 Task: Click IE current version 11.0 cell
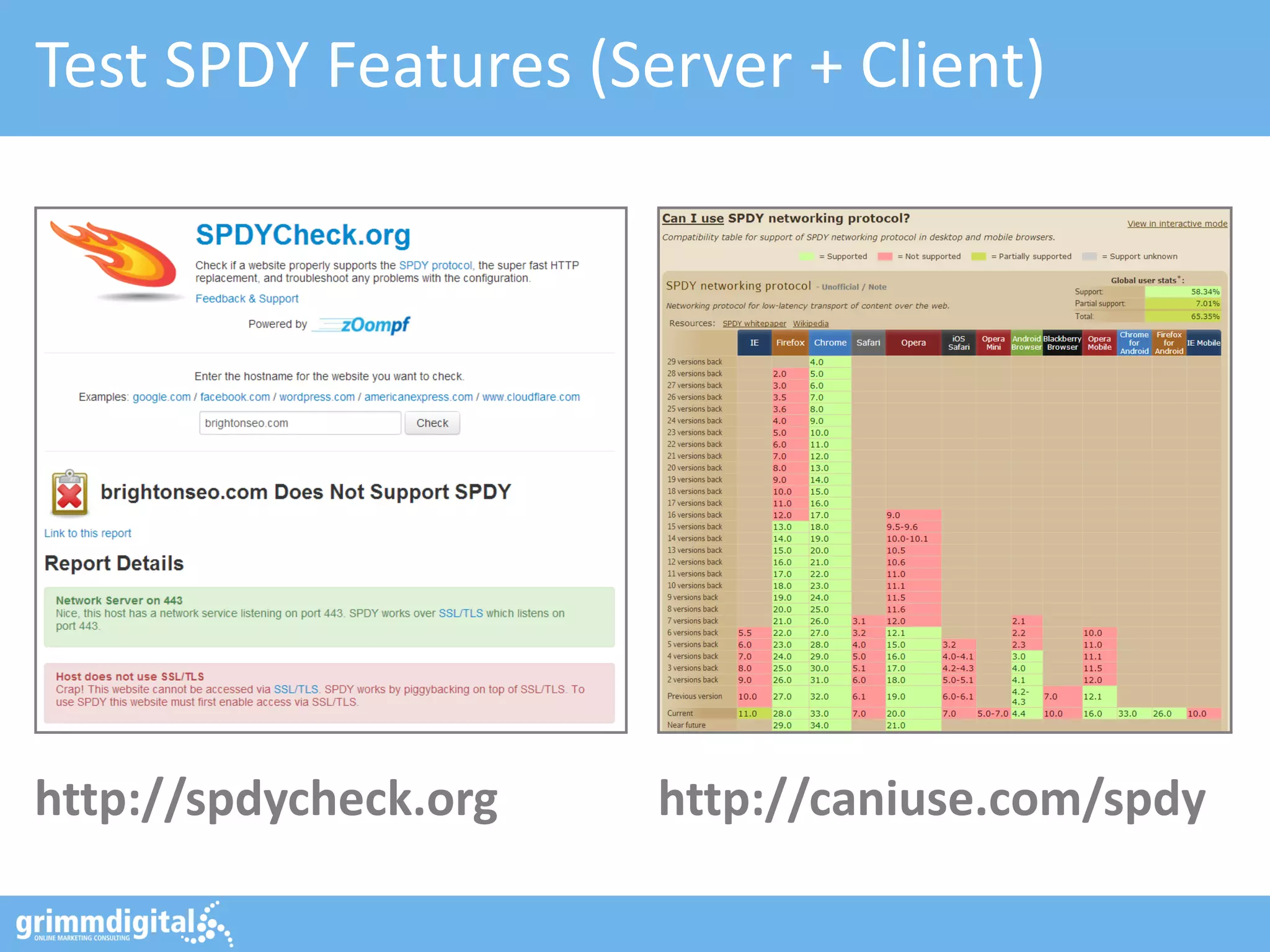754,714
